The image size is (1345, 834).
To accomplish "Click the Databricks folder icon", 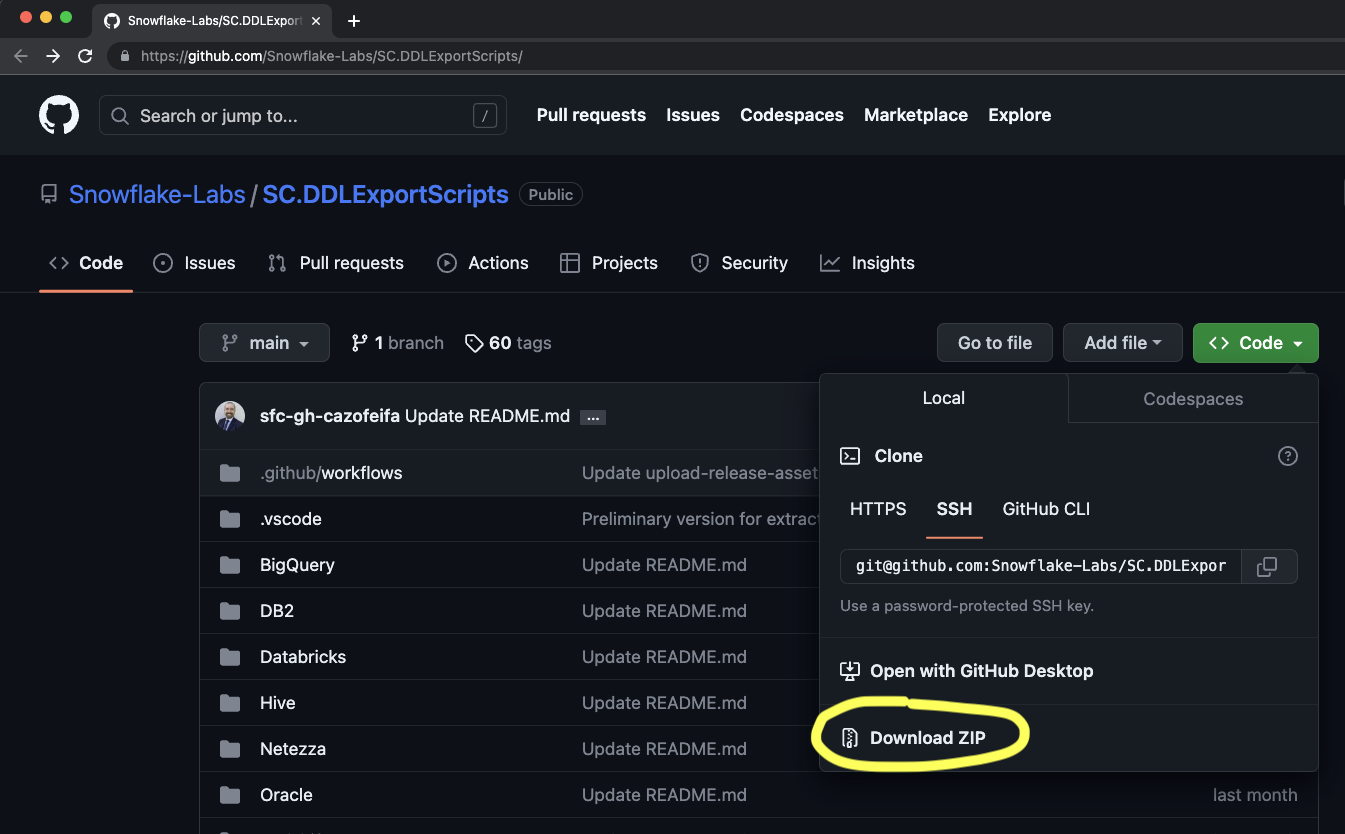I will tap(229, 656).
